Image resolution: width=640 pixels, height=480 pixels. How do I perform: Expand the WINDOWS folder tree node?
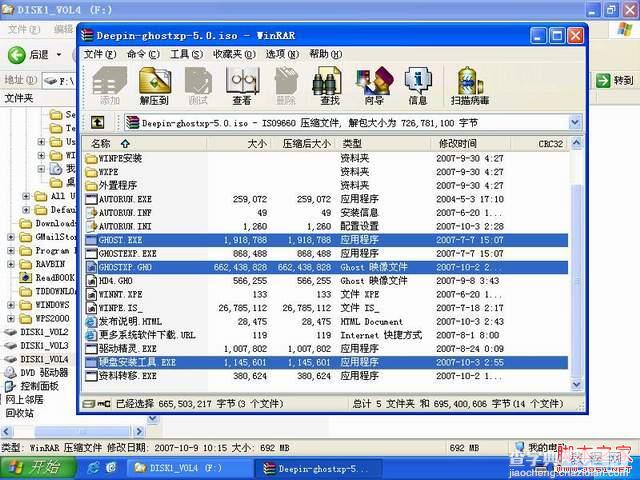(11, 305)
